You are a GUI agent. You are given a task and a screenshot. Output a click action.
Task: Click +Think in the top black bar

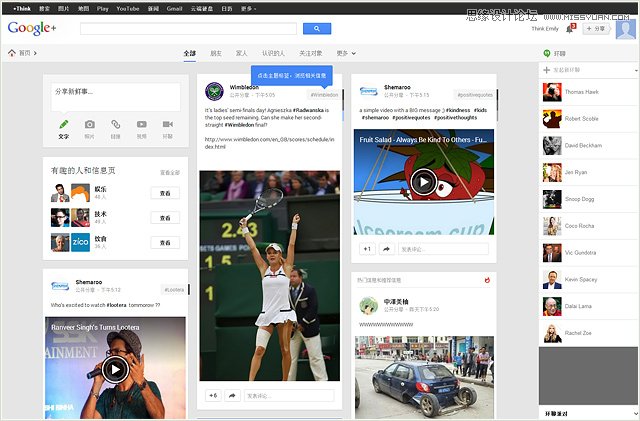pos(22,8)
